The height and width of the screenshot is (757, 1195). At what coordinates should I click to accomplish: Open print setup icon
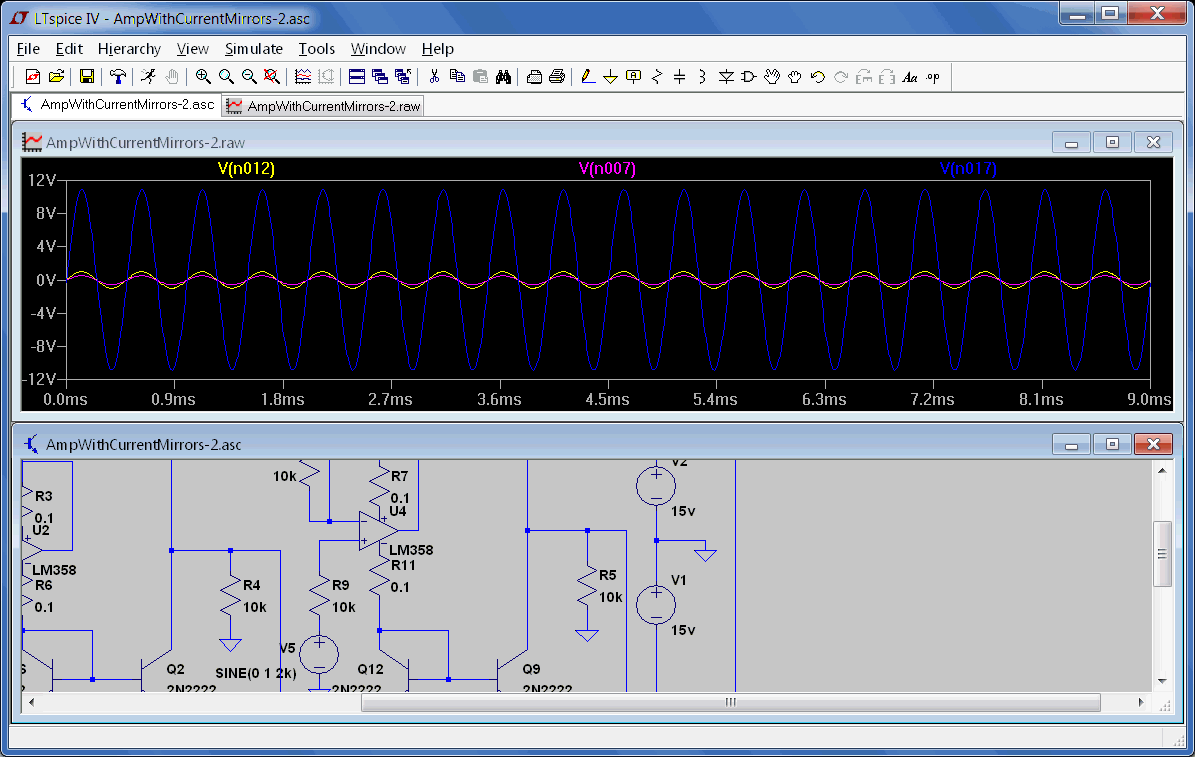click(x=534, y=76)
